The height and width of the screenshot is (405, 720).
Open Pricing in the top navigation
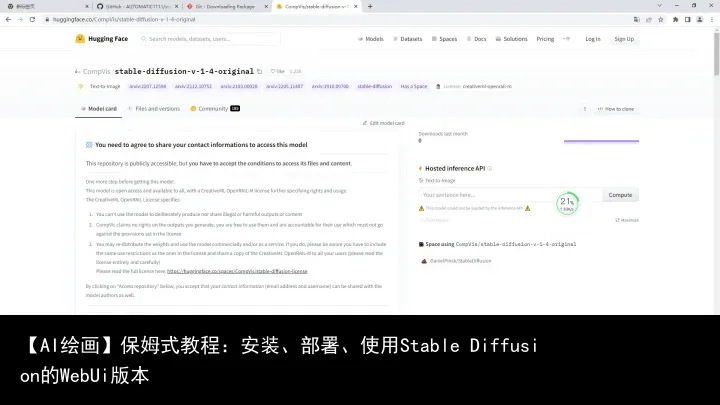pyautogui.click(x=545, y=39)
